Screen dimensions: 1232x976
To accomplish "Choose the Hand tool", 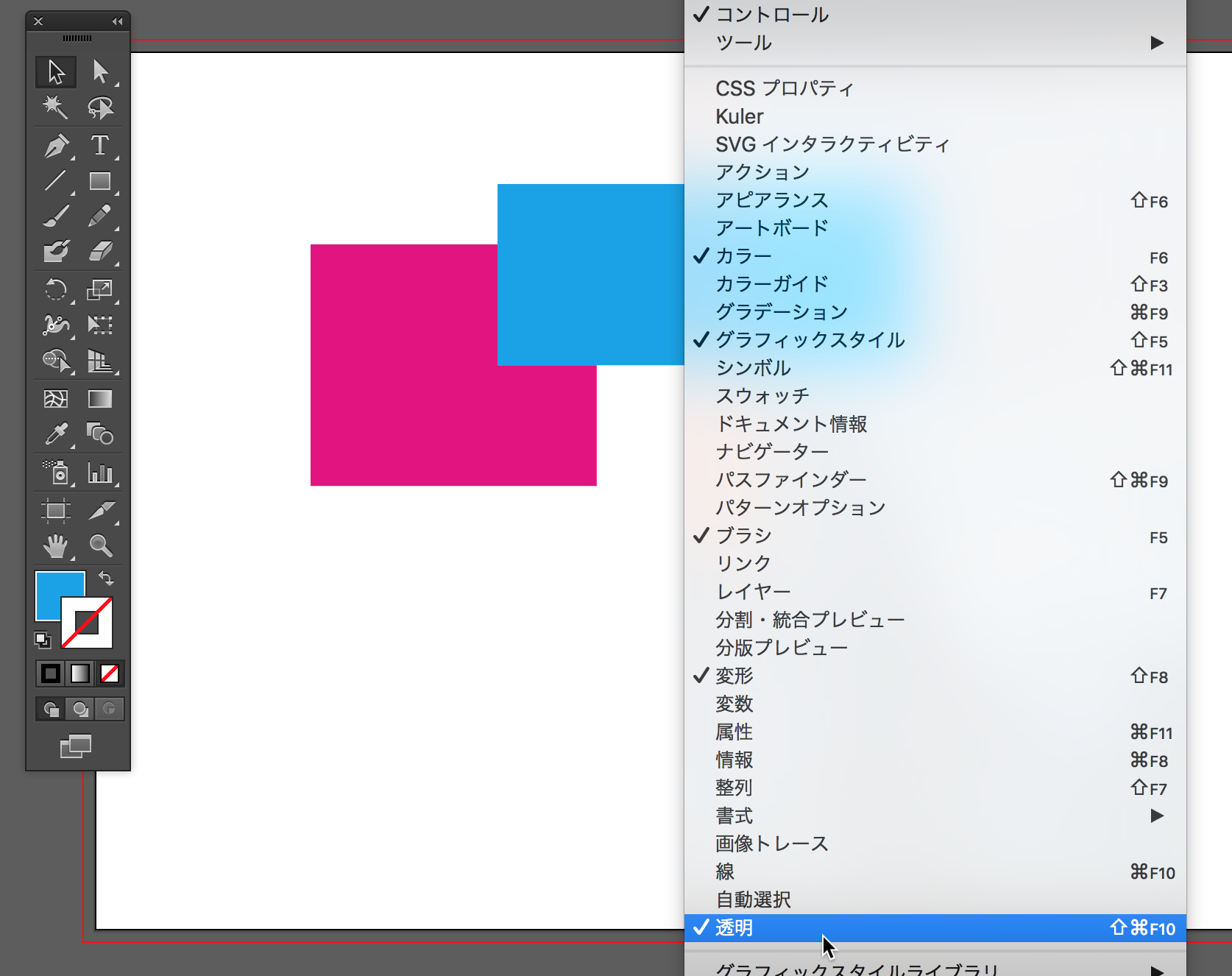I will (56, 545).
